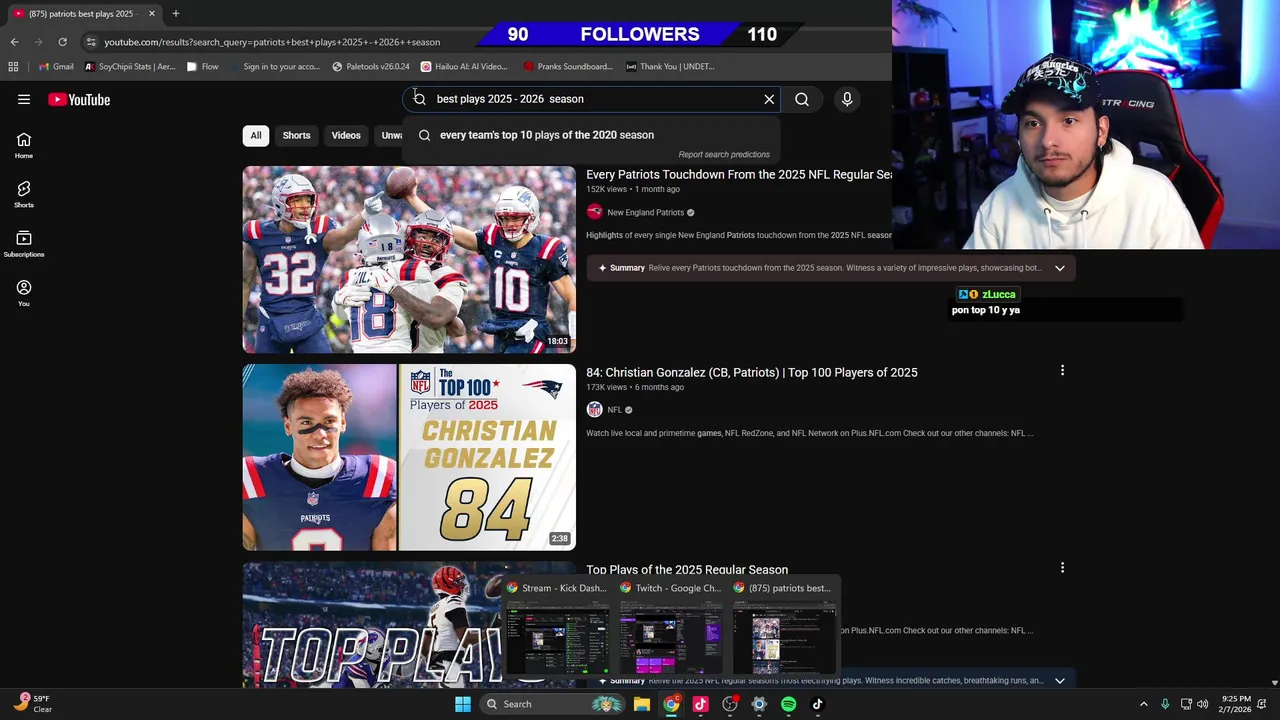Expand the Patriots Touchdown video summary
1280x720 pixels.
pos(1060,268)
